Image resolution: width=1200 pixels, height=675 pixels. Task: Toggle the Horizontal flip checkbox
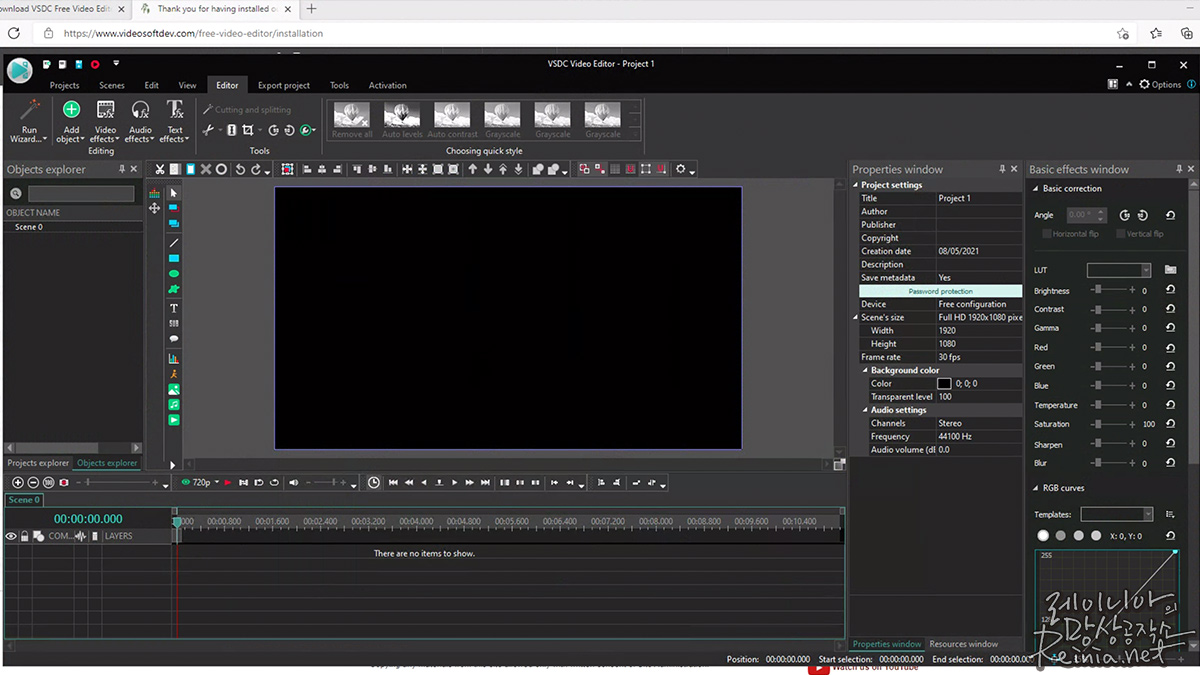pos(1047,234)
